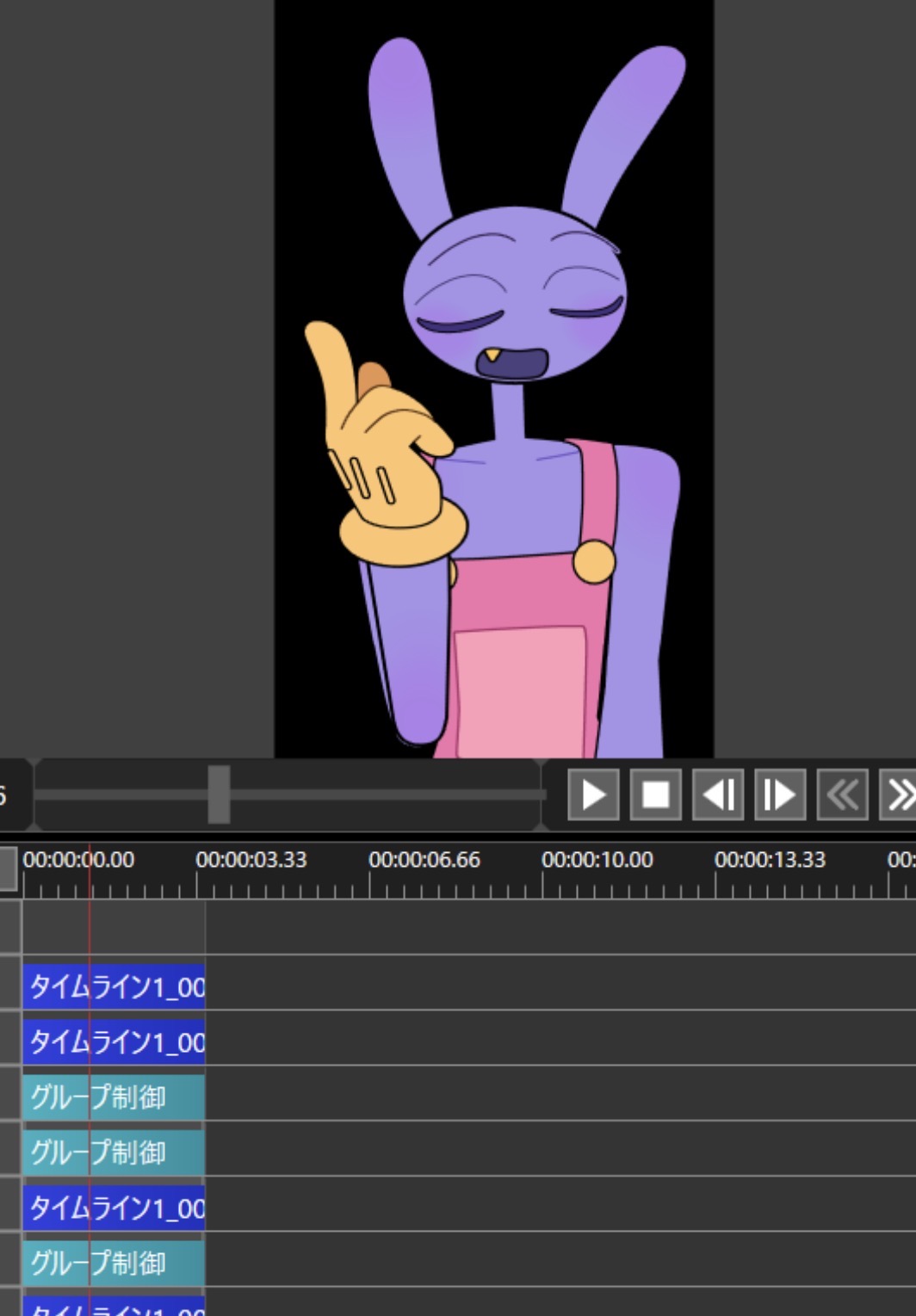Select the second グループ制御 clip from top
916x1316 pixels.
pyautogui.click(x=114, y=1152)
